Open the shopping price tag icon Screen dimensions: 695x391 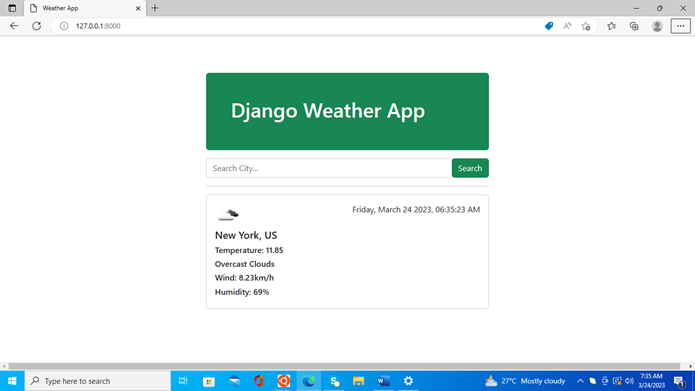(x=549, y=26)
